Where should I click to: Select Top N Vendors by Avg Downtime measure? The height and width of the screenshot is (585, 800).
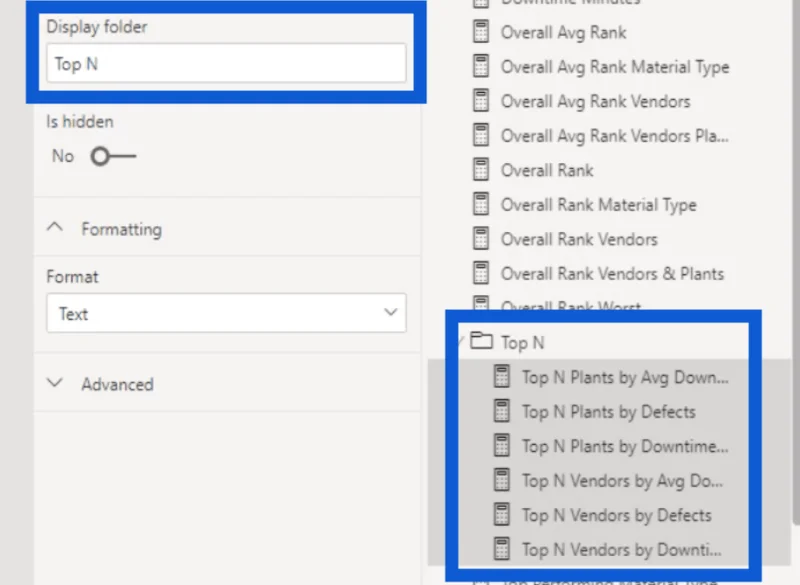coord(622,480)
